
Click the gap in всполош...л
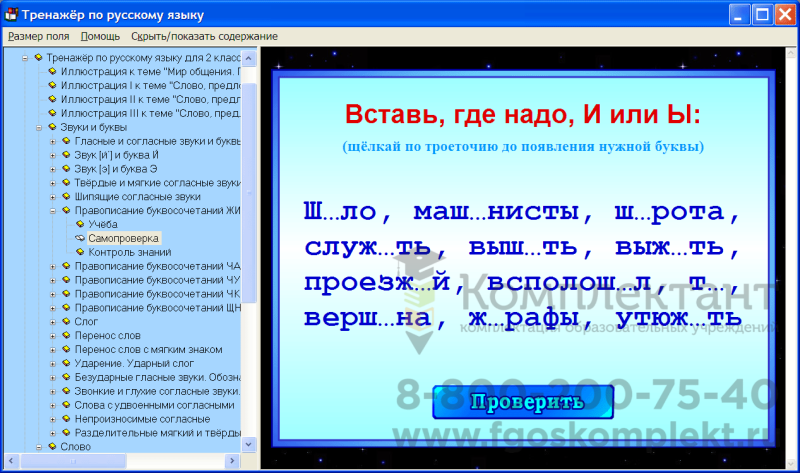pos(624,289)
